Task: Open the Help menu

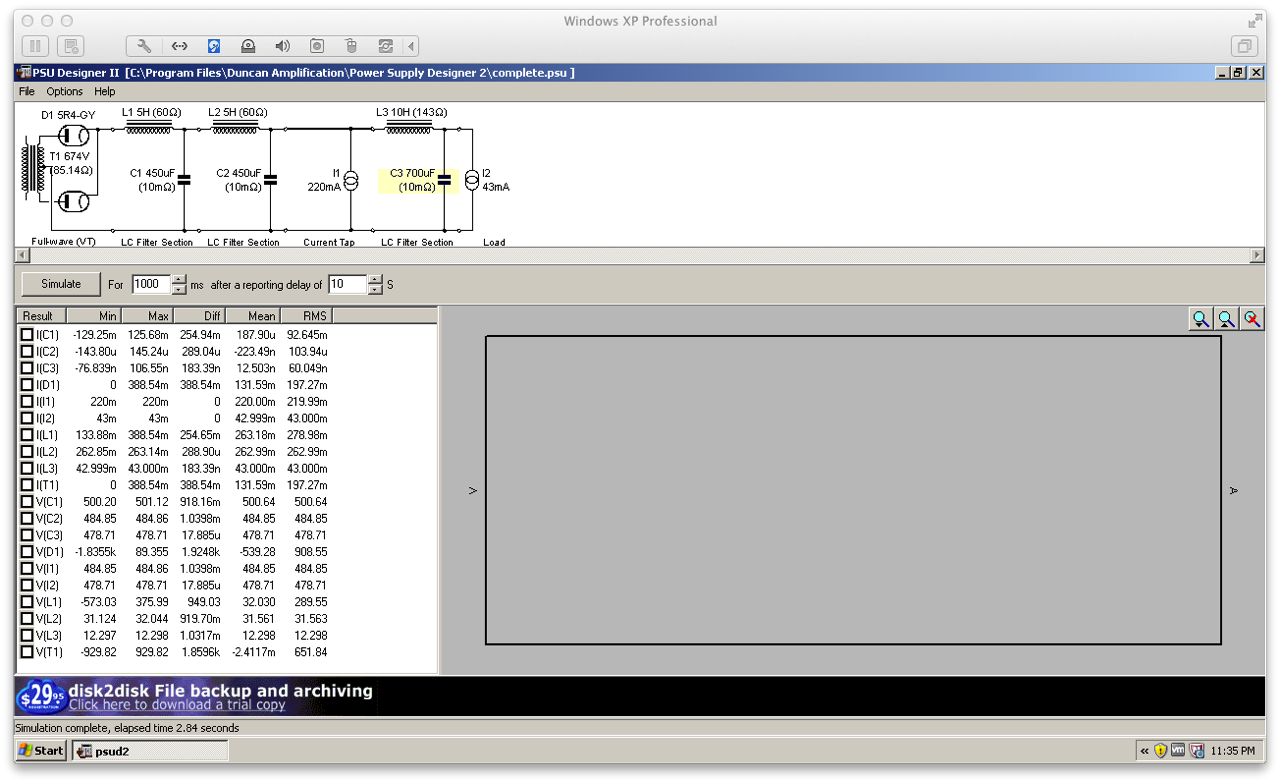Action: click(105, 91)
